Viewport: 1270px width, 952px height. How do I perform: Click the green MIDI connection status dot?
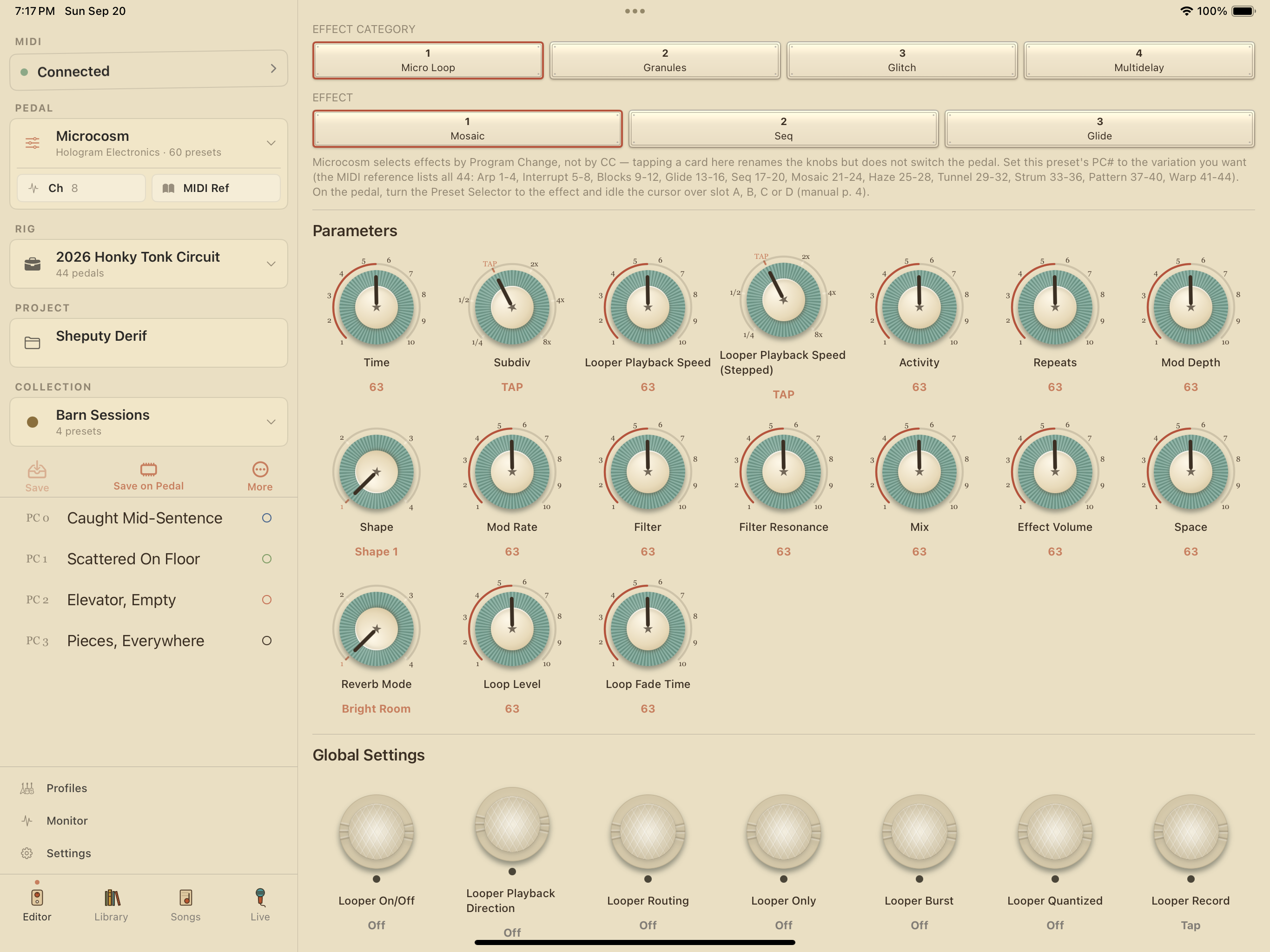24,72
